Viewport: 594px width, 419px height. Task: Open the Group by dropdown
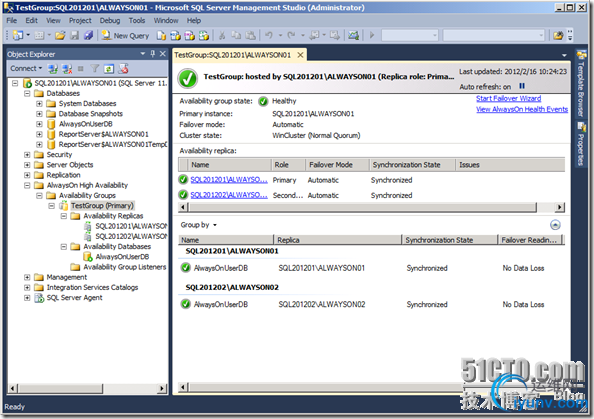click(199, 225)
